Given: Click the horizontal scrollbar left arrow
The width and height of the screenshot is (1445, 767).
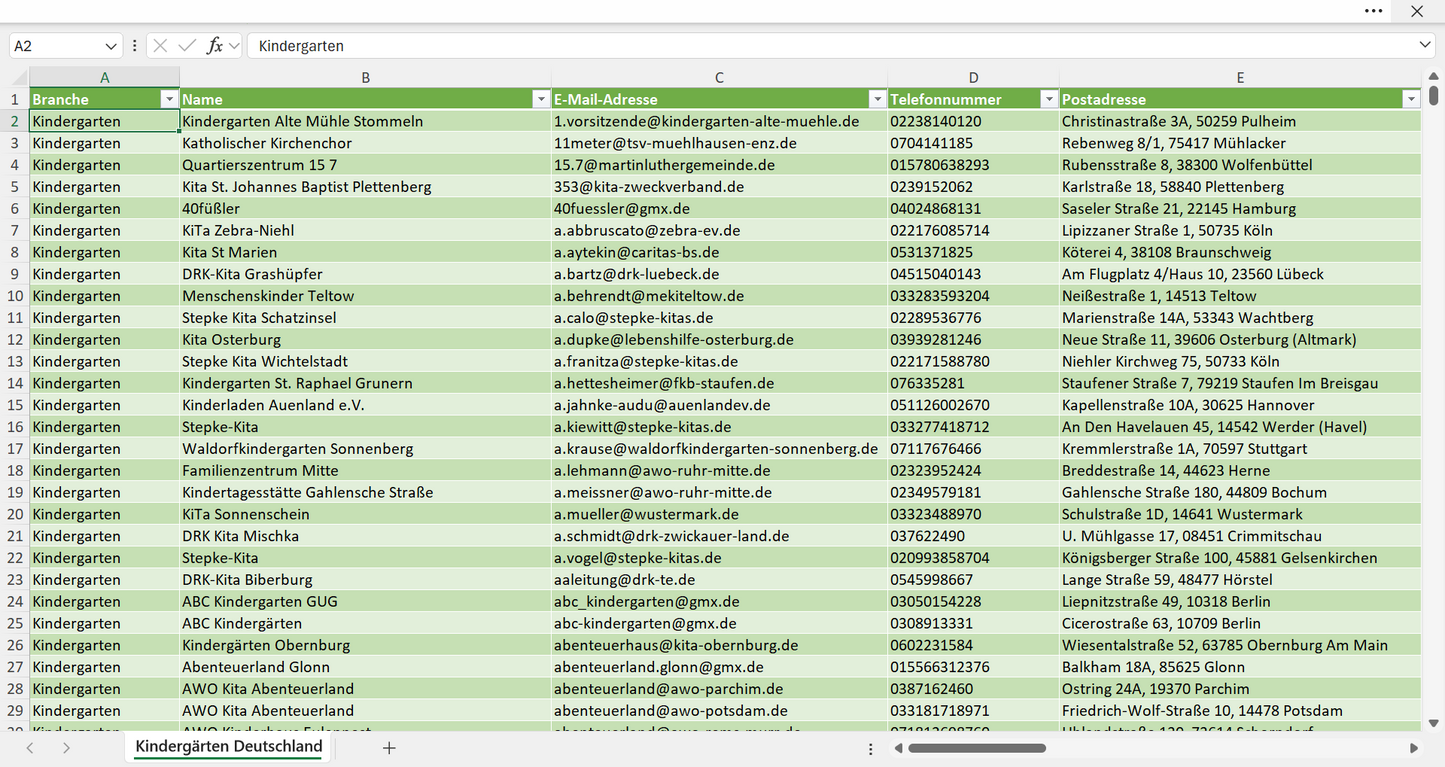Looking at the screenshot, I should click(x=898, y=748).
